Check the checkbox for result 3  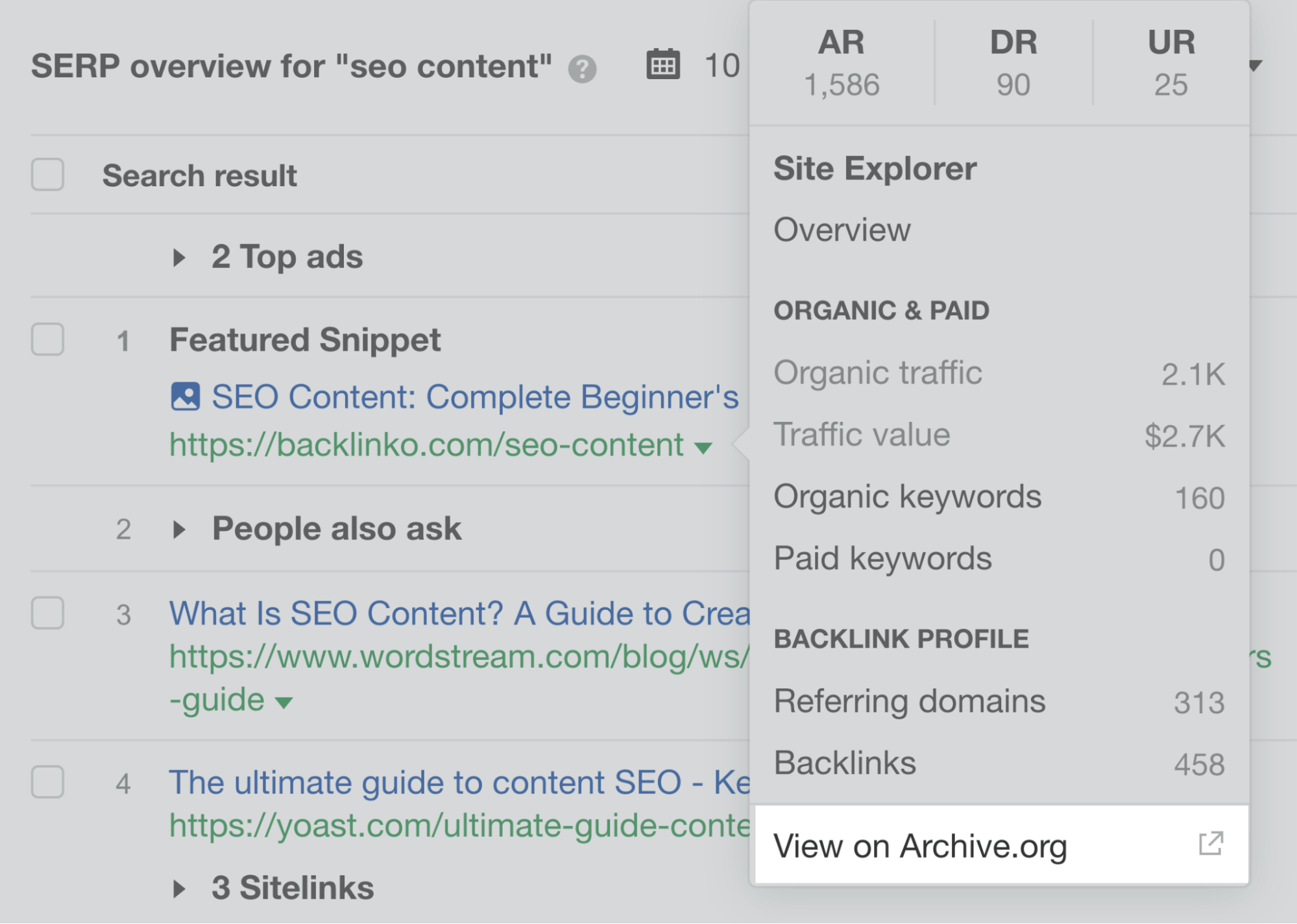(x=47, y=614)
